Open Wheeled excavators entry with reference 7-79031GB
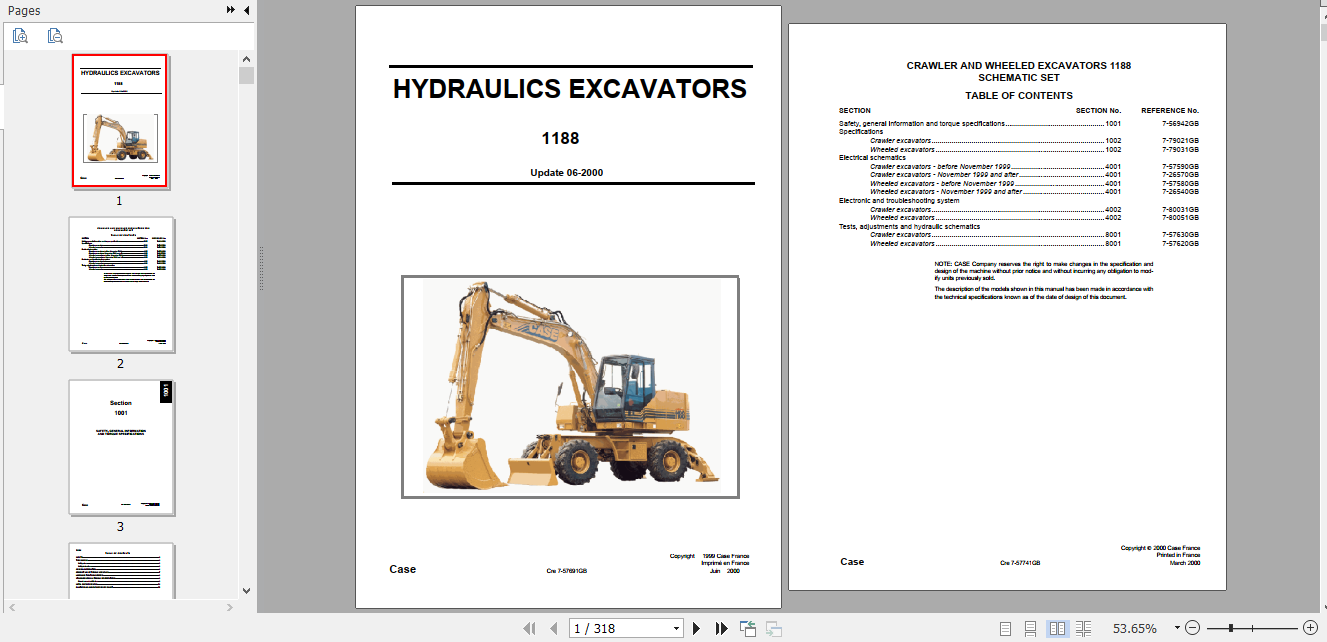 995,149
